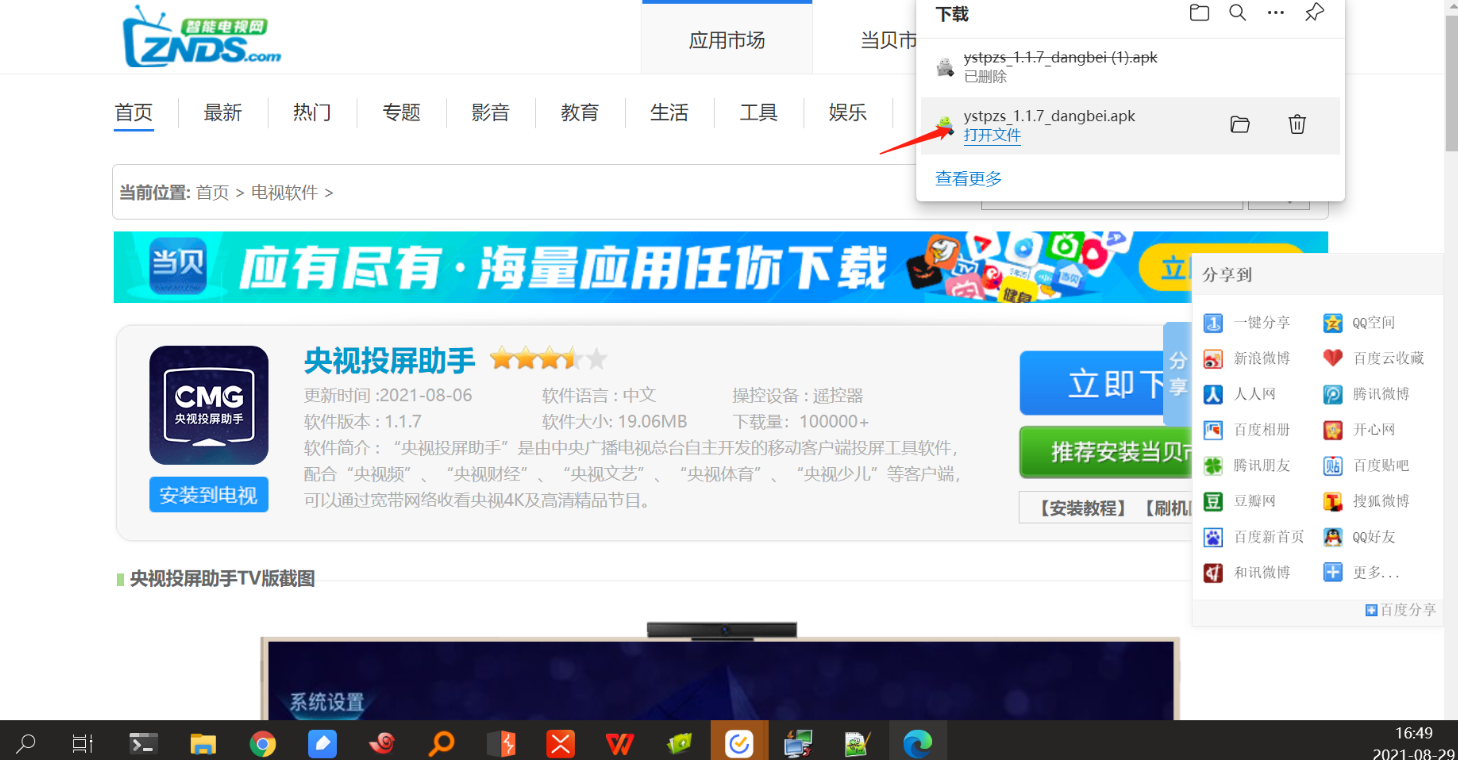Screen dimensions: 1458x760
Task: Click the 央视投屏助手 CMG app icon
Action: (209, 405)
